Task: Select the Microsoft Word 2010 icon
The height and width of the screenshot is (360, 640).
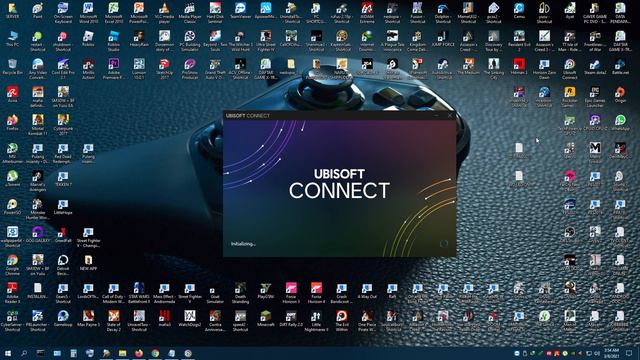Action: [x=88, y=12]
